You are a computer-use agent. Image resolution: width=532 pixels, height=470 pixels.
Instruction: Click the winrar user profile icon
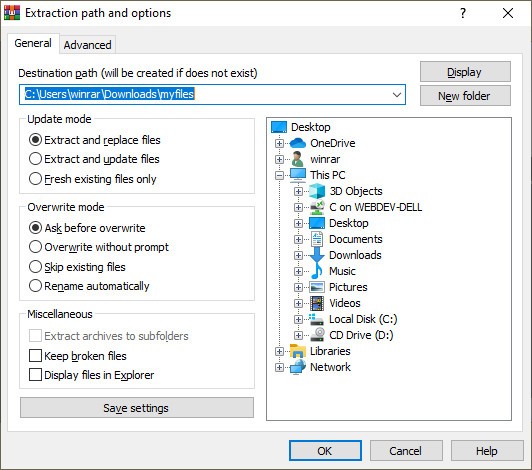click(x=298, y=159)
